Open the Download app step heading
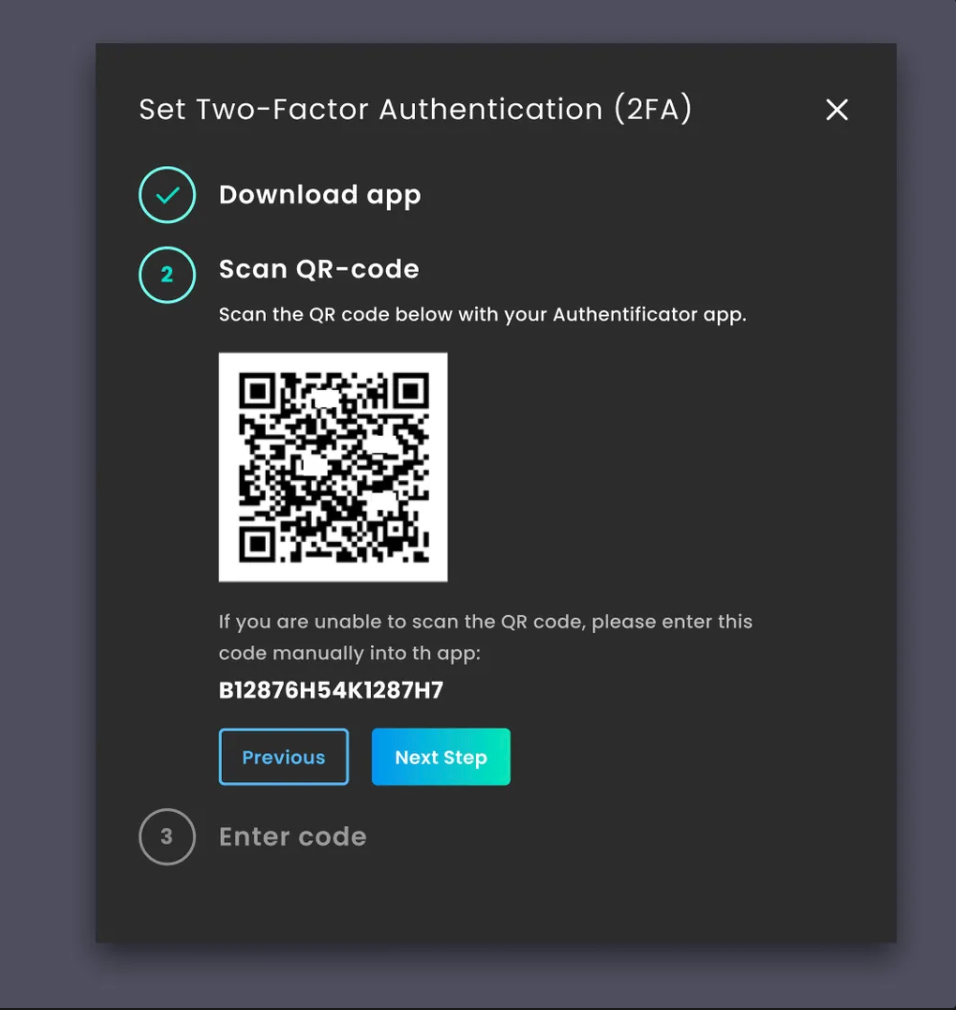The height and width of the screenshot is (1010, 956). (320, 195)
